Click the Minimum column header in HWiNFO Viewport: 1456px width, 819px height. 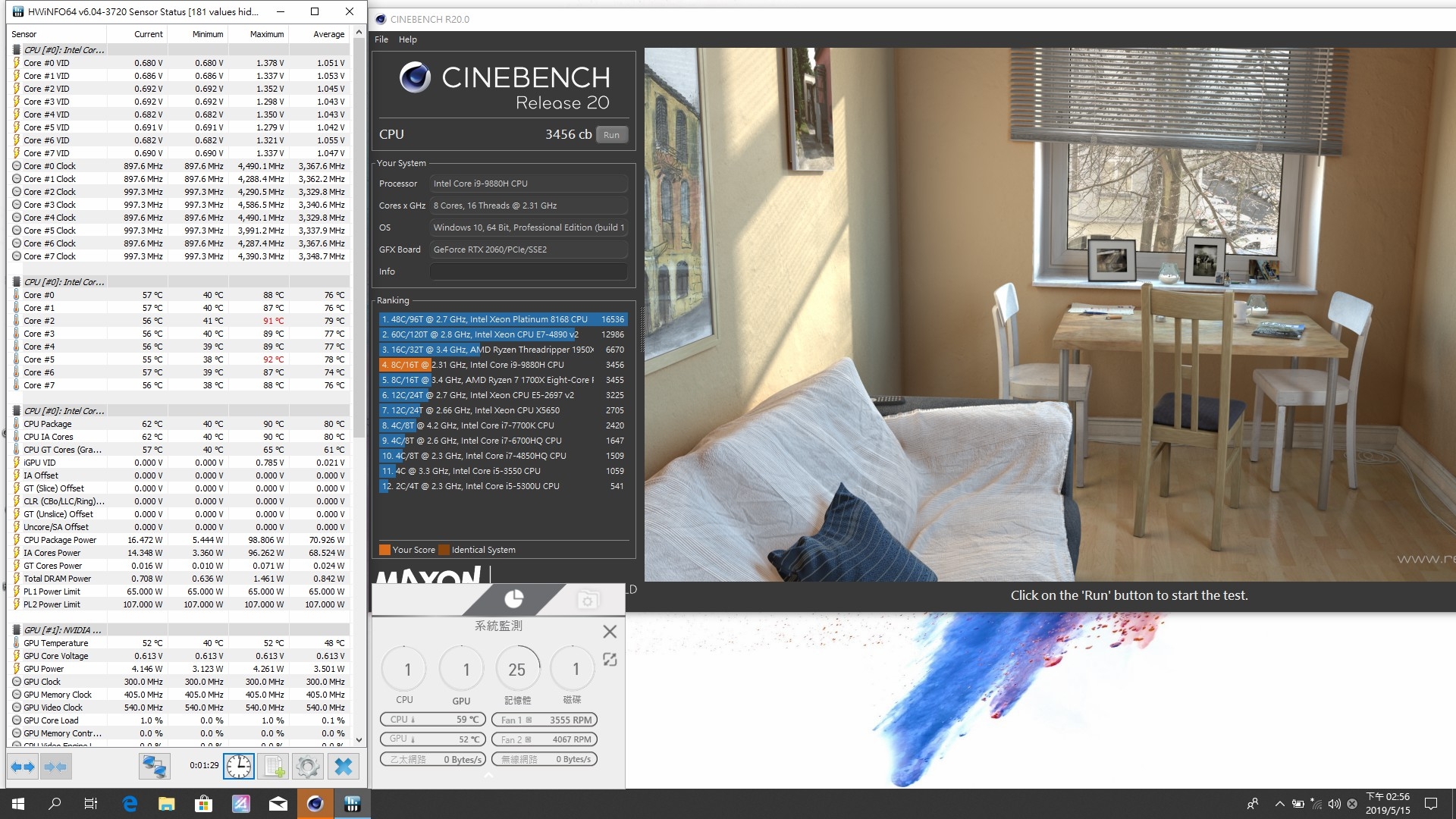point(198,34)
